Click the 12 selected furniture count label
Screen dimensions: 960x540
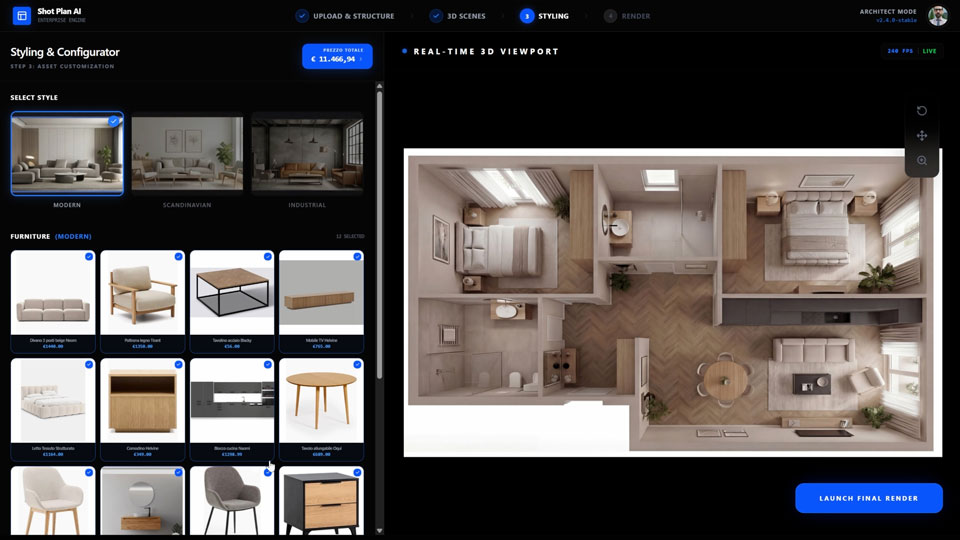[x=350, y=237]
